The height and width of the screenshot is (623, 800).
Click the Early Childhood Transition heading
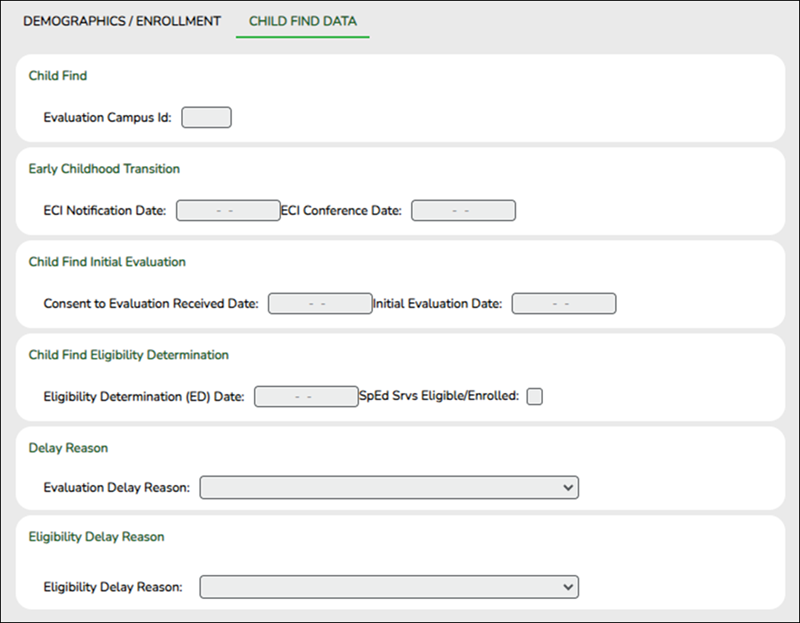tap(104, 168)
